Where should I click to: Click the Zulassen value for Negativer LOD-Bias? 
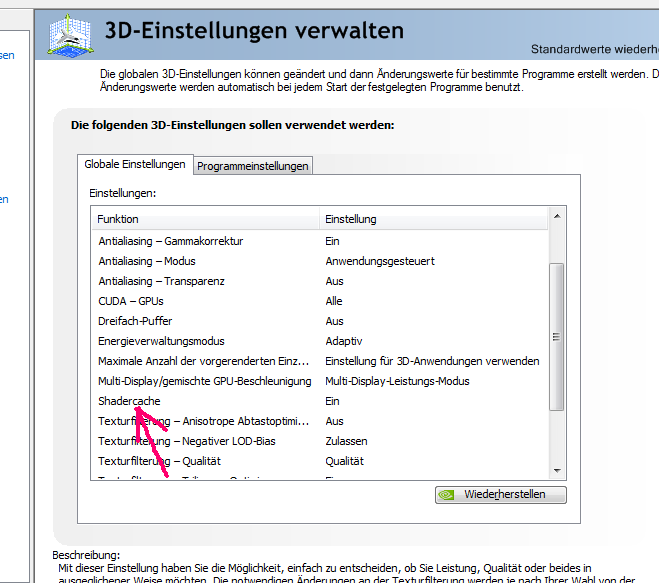(x=346, y=441)
